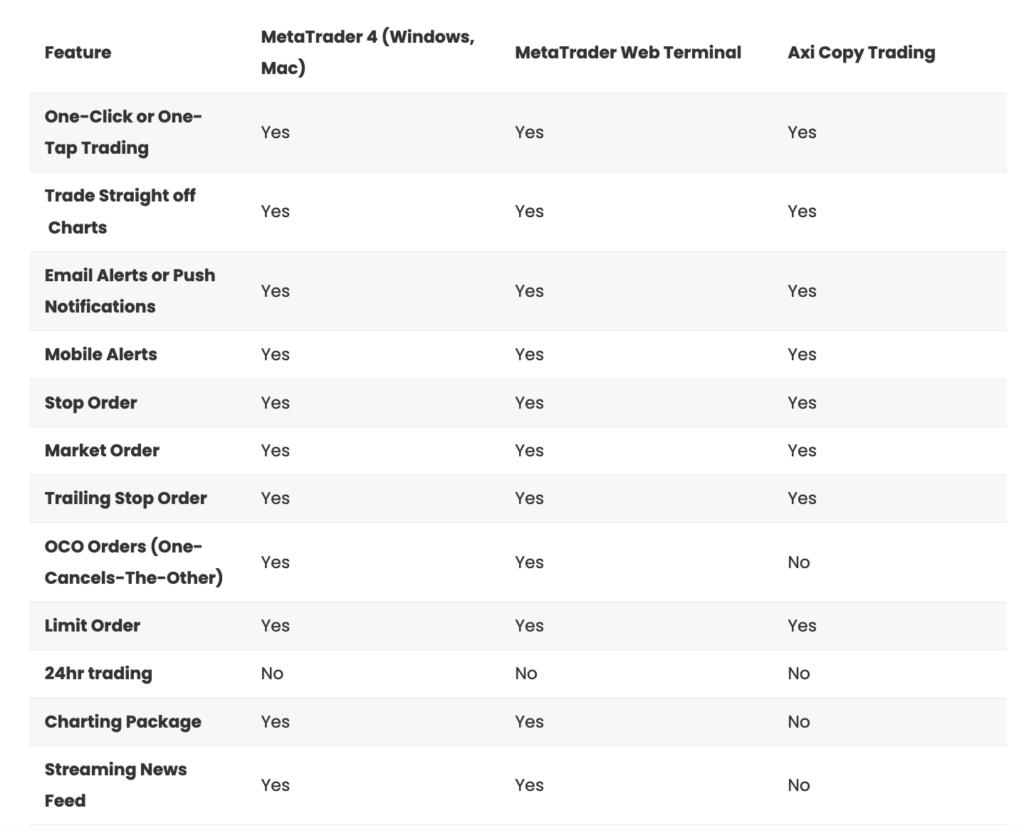The width and height of the screenshot is (1024, 833).
Task: Select the Trailing Stop Order label
Action: pyautogui.click(x=126, y=498)
